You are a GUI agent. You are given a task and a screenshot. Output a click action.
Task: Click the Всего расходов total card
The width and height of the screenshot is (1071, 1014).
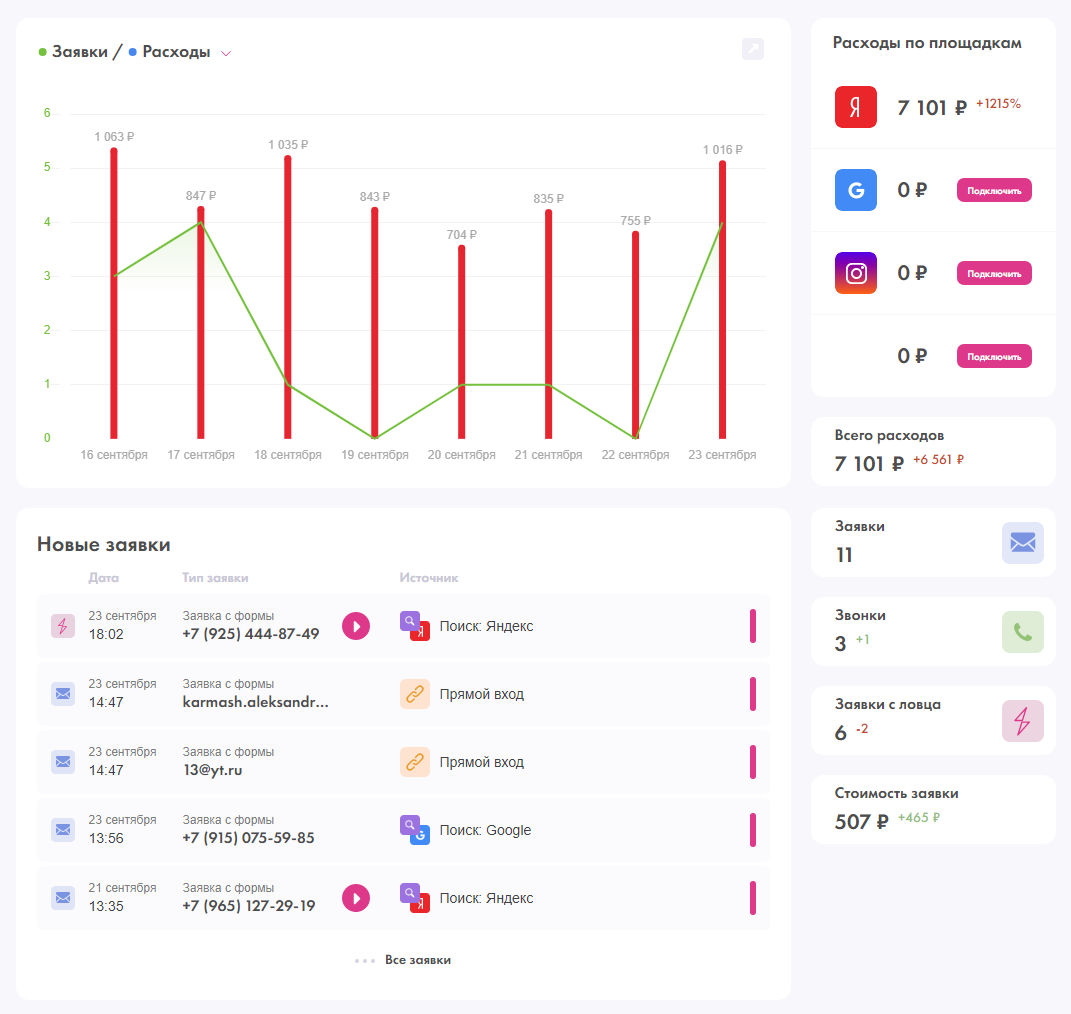click(x=933, y=451)
